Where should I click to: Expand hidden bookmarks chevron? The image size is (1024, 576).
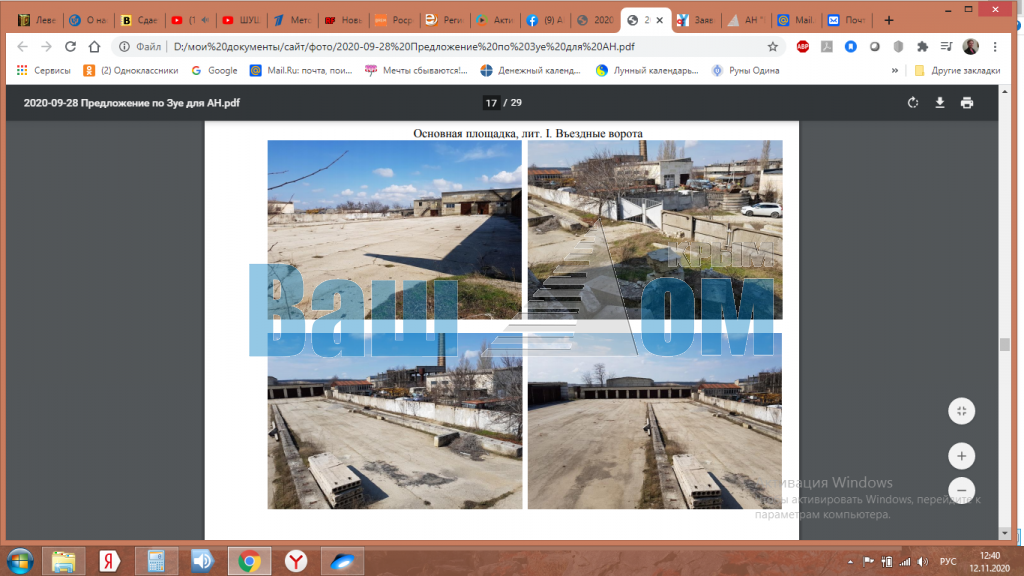(894, 71)
